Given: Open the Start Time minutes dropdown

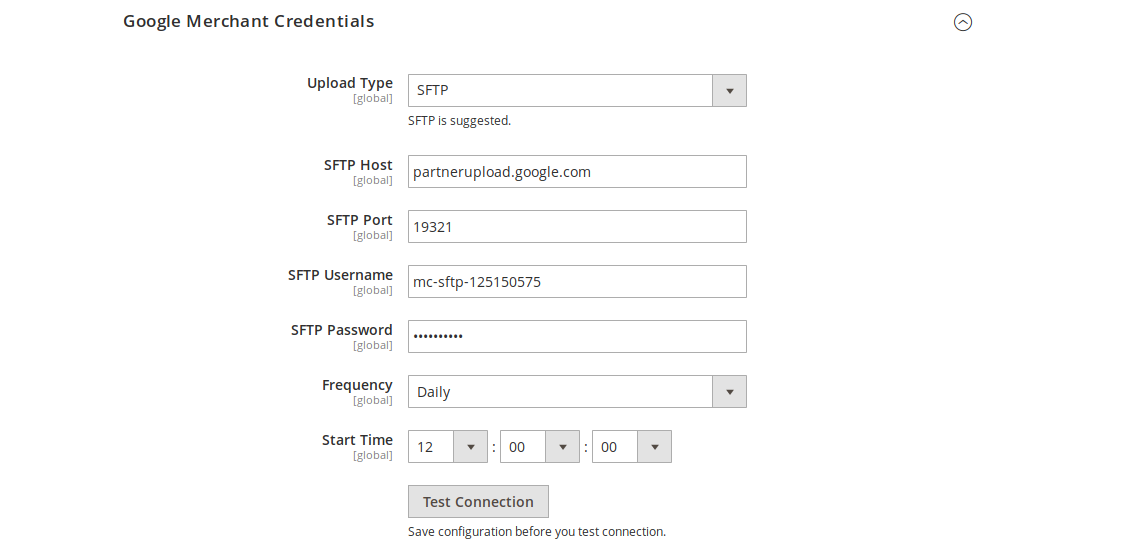Looking at the screenshot, I should tap(539, 447).
